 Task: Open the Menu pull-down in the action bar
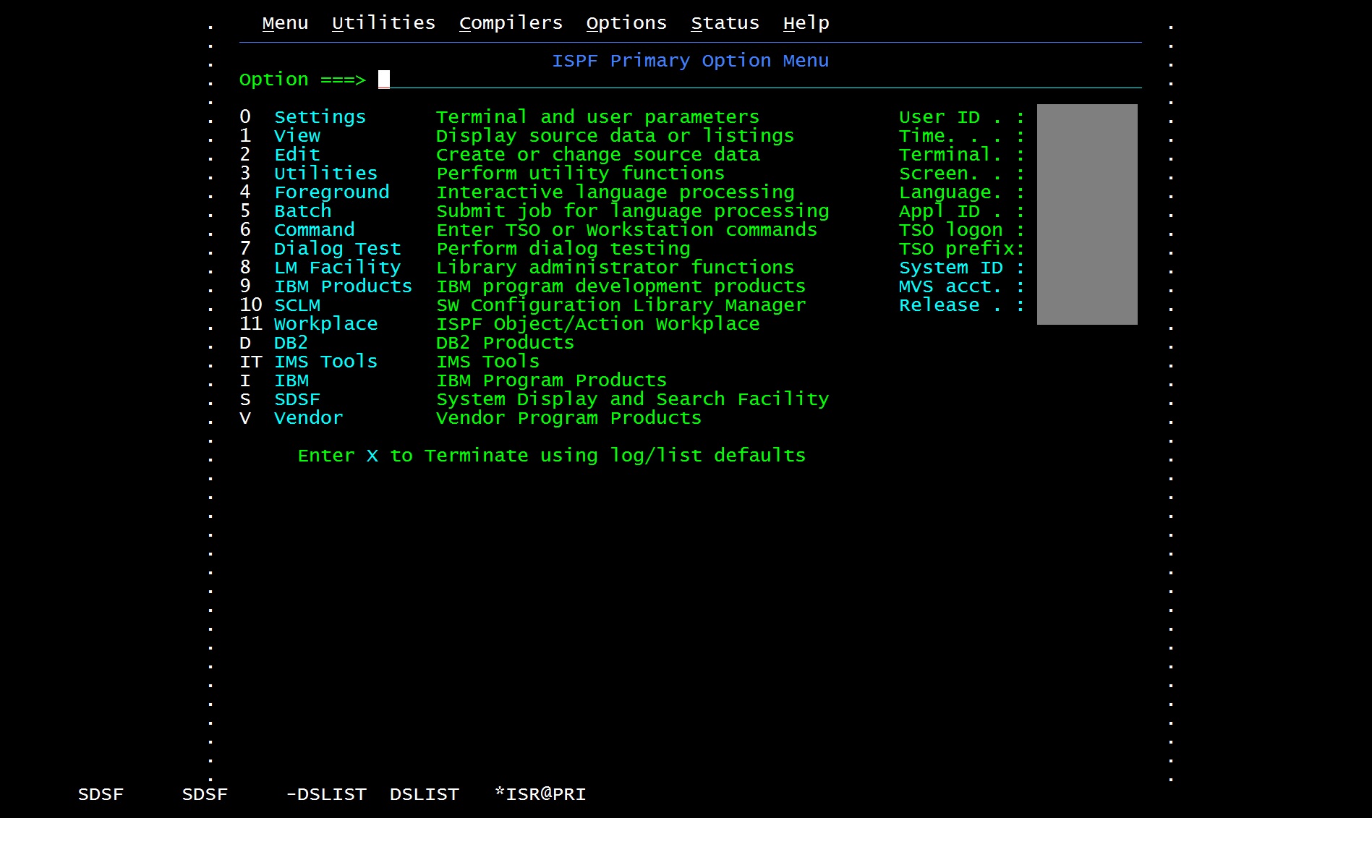pyautogui.click(x=285, y=23)
